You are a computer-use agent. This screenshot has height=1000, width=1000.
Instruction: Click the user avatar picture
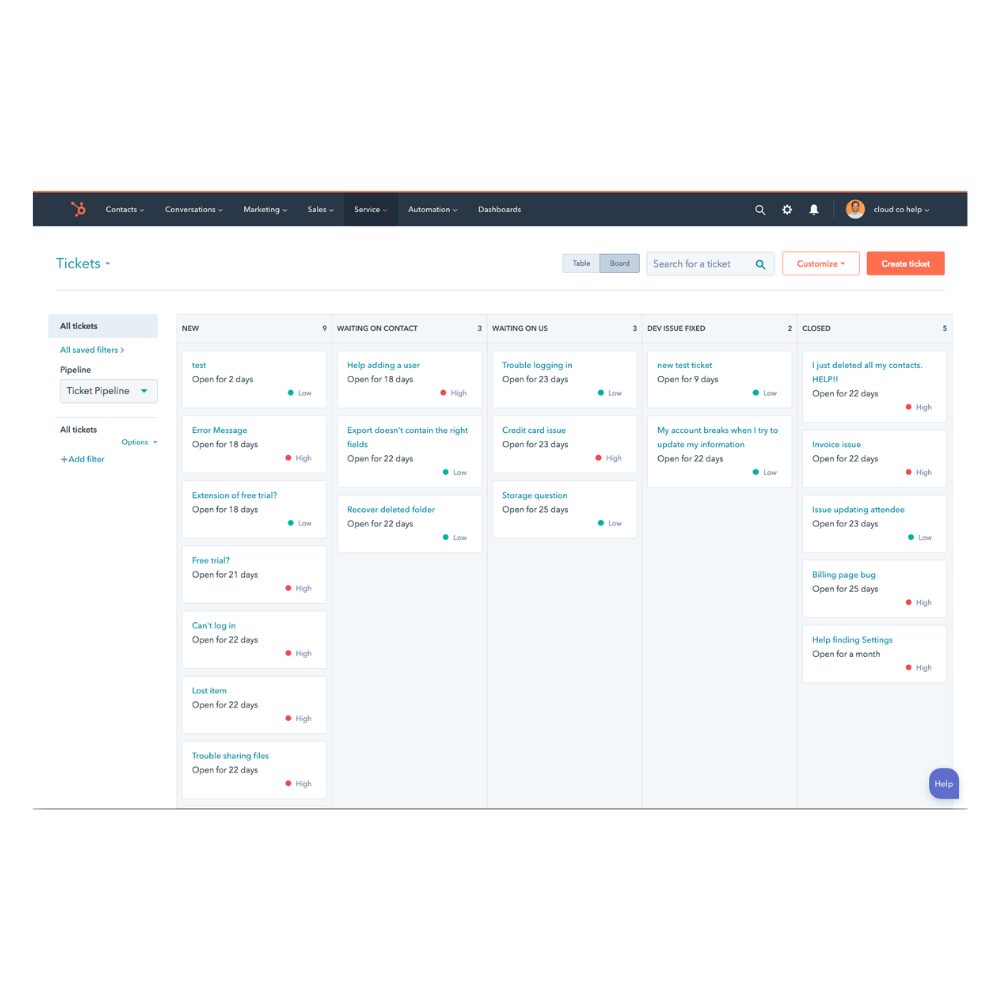click(x=855, y=209)
